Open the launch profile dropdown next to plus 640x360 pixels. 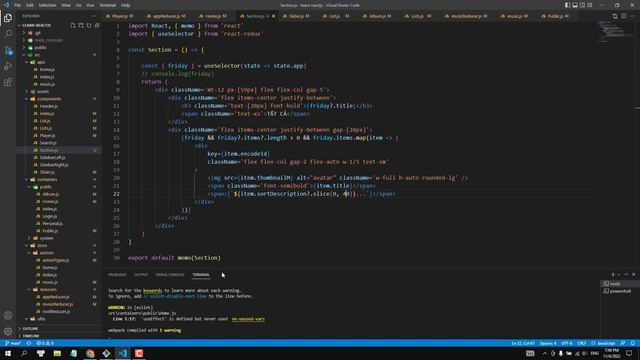(618, 275)
